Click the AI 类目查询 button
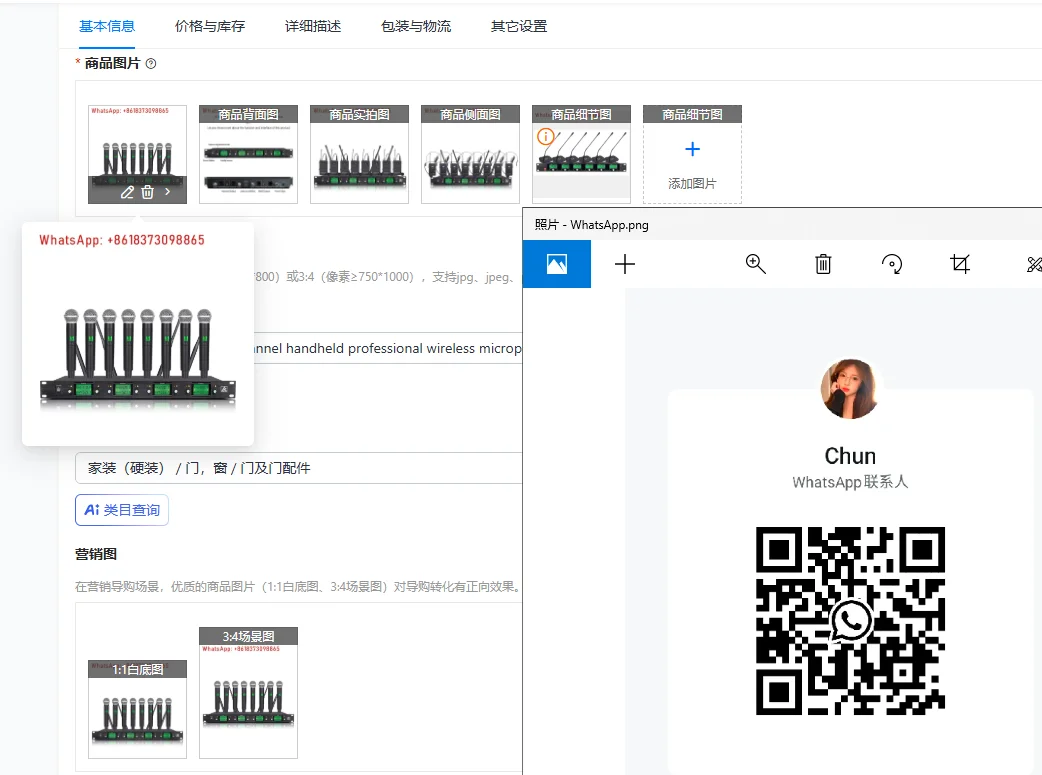 (x=122, y=510)
